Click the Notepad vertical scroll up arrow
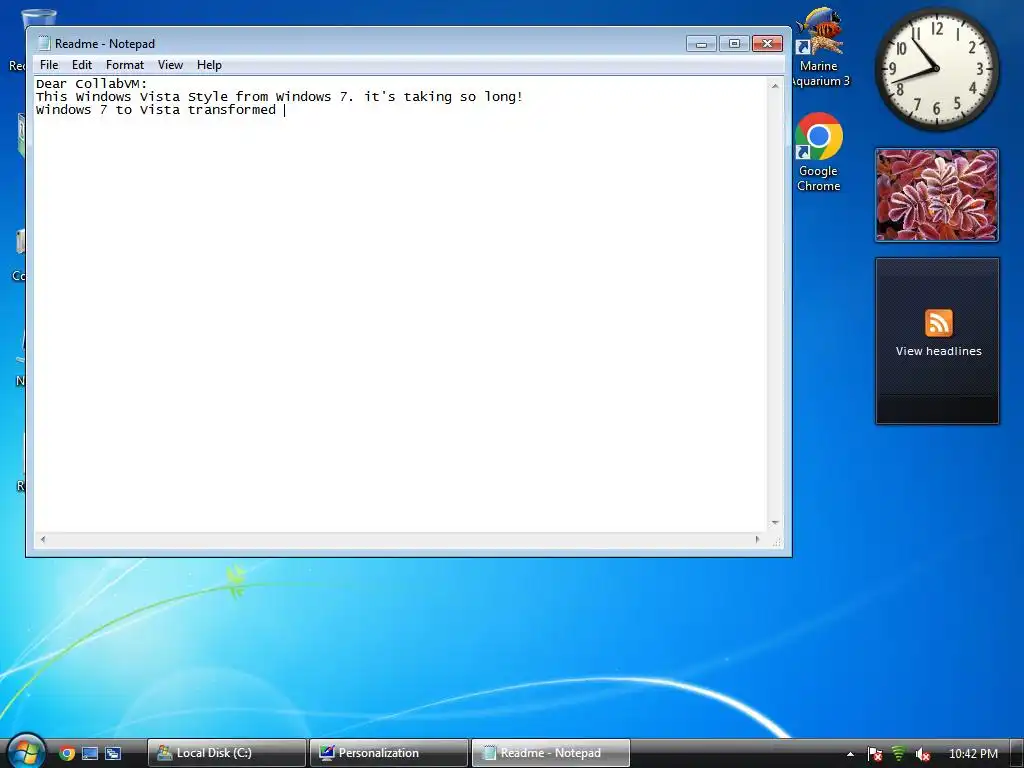Image resolution: width=1024 pixels, height=768 pixels. [x=775, y=86]
